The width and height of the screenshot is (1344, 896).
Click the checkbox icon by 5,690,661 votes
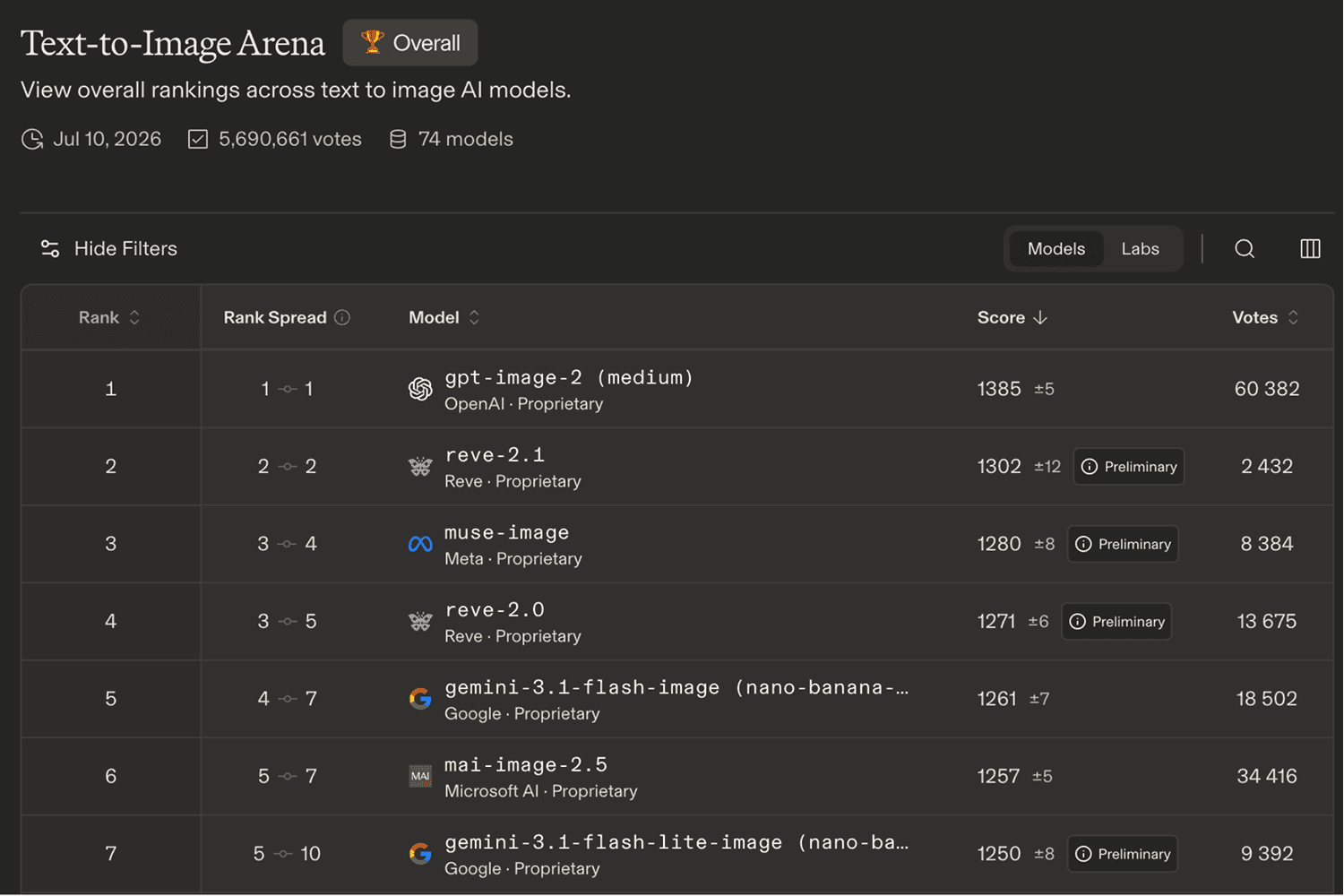click(198, 139)
